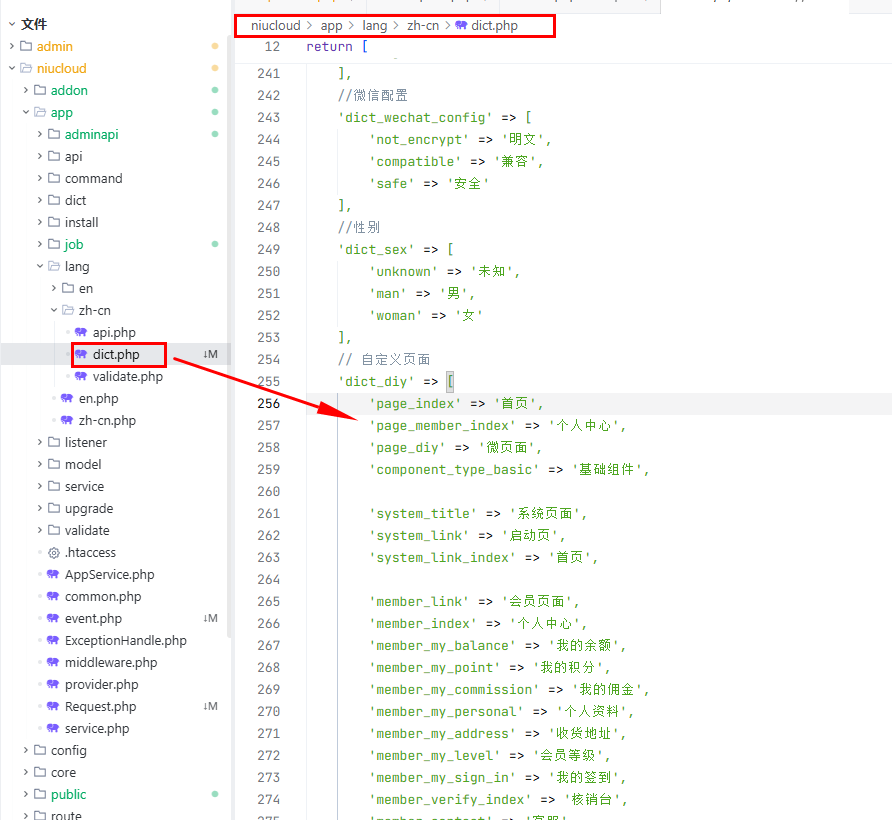Expand the service folder
892x820 pixels.
40,487
